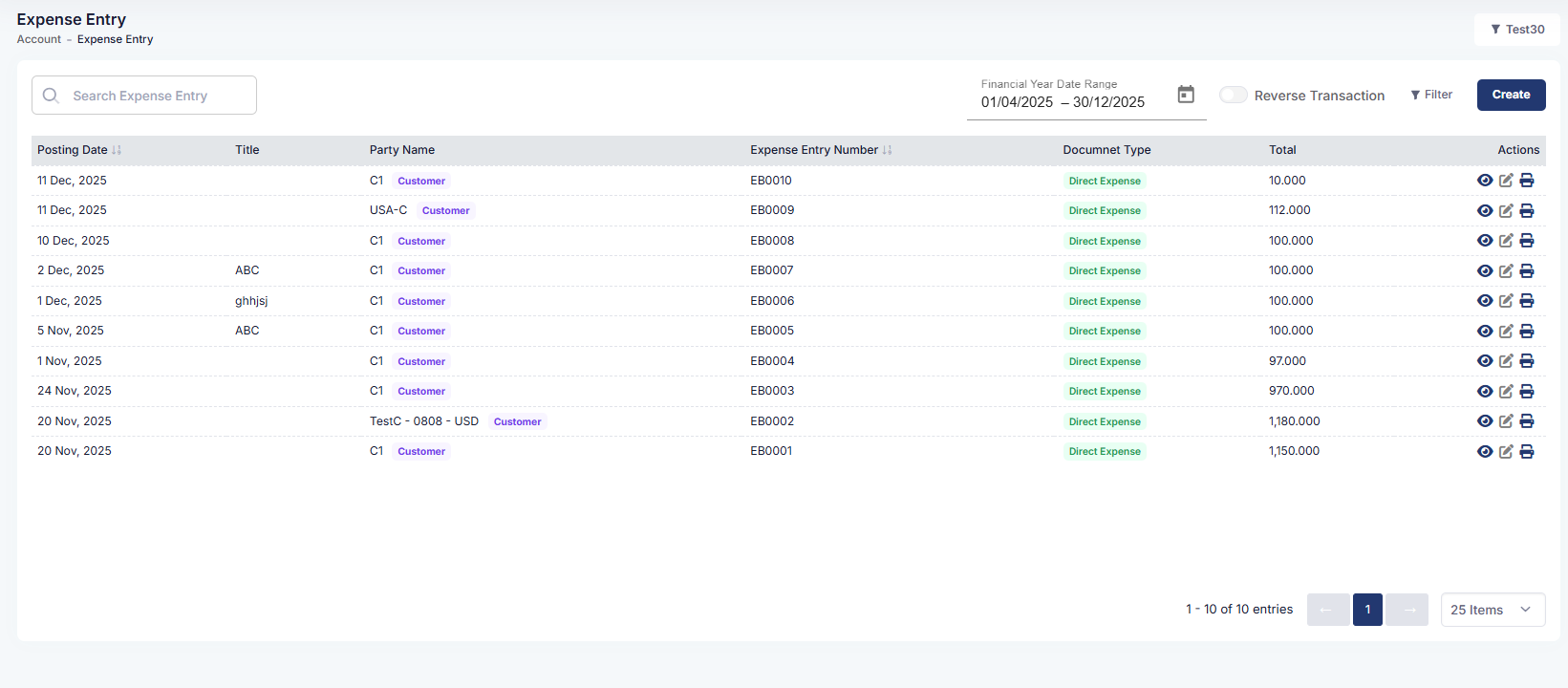This screenshot has height=688, width=1568.
Task: Click the Create button
Action: tap(1511, 95)
